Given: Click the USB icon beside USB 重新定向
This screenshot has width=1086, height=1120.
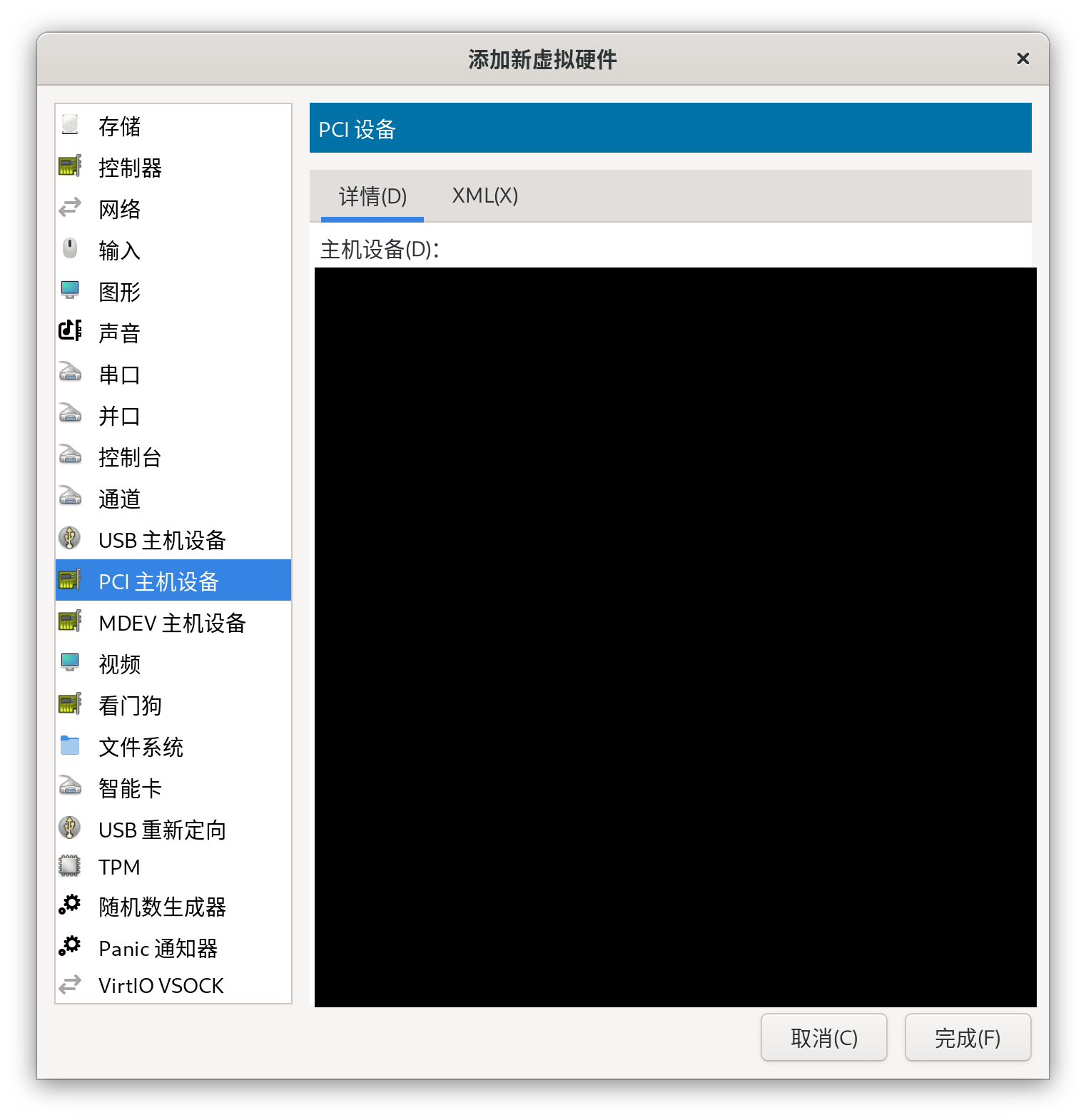Looking at the screenshot, I should 70,828.
